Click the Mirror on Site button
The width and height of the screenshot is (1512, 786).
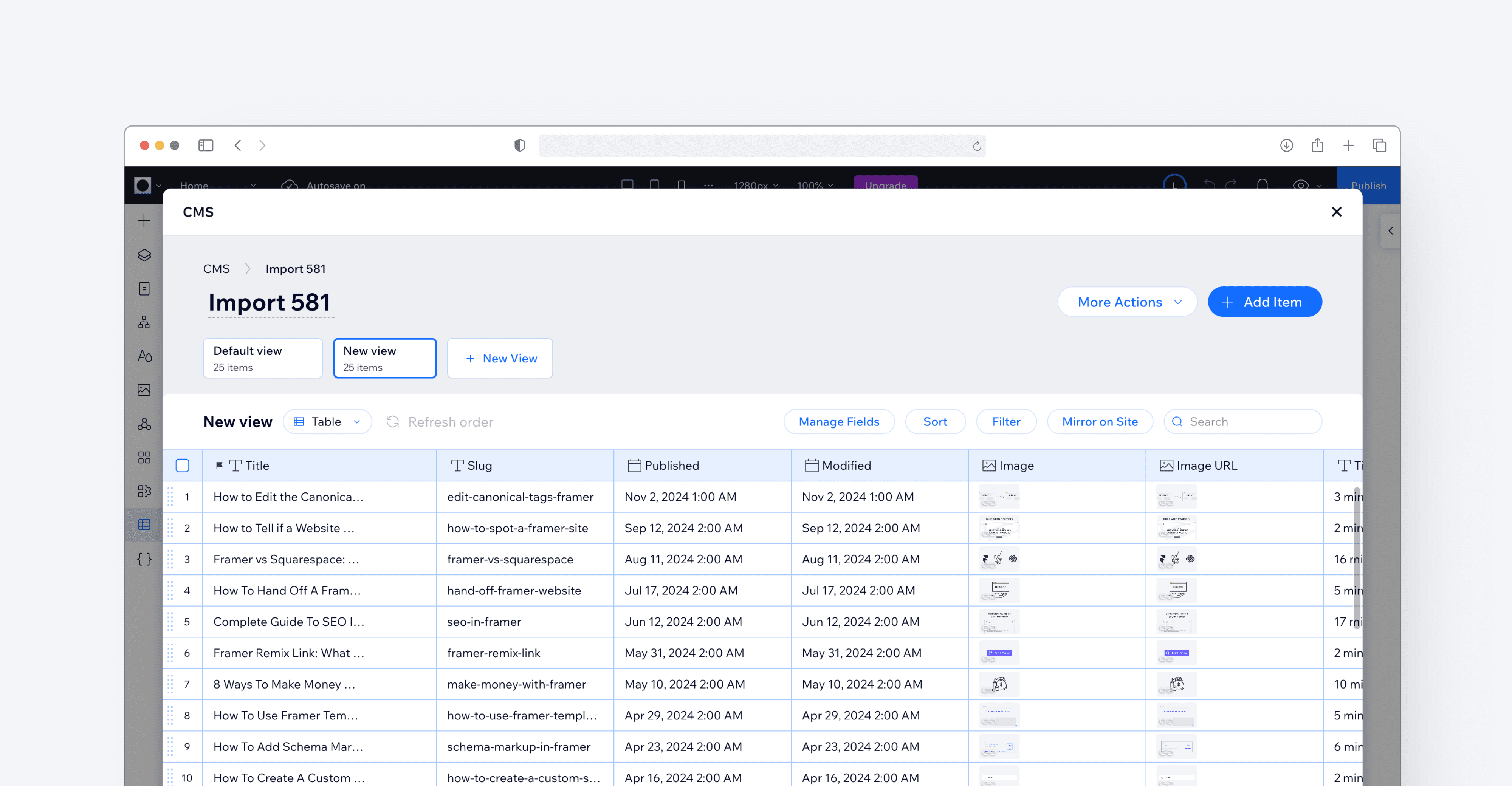point(1100,422)
